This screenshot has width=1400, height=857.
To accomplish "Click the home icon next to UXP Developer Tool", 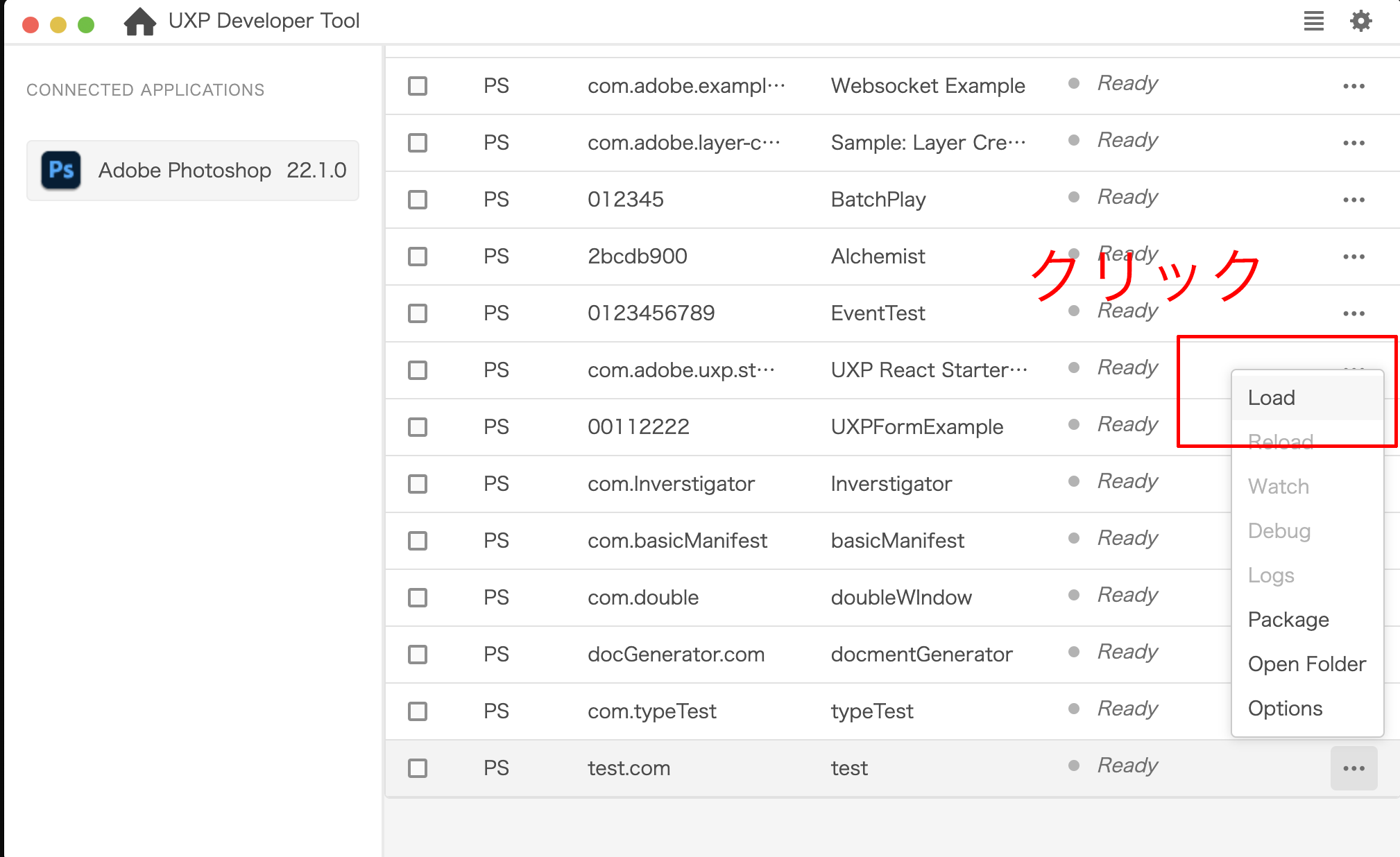I will tap(139, 21).
